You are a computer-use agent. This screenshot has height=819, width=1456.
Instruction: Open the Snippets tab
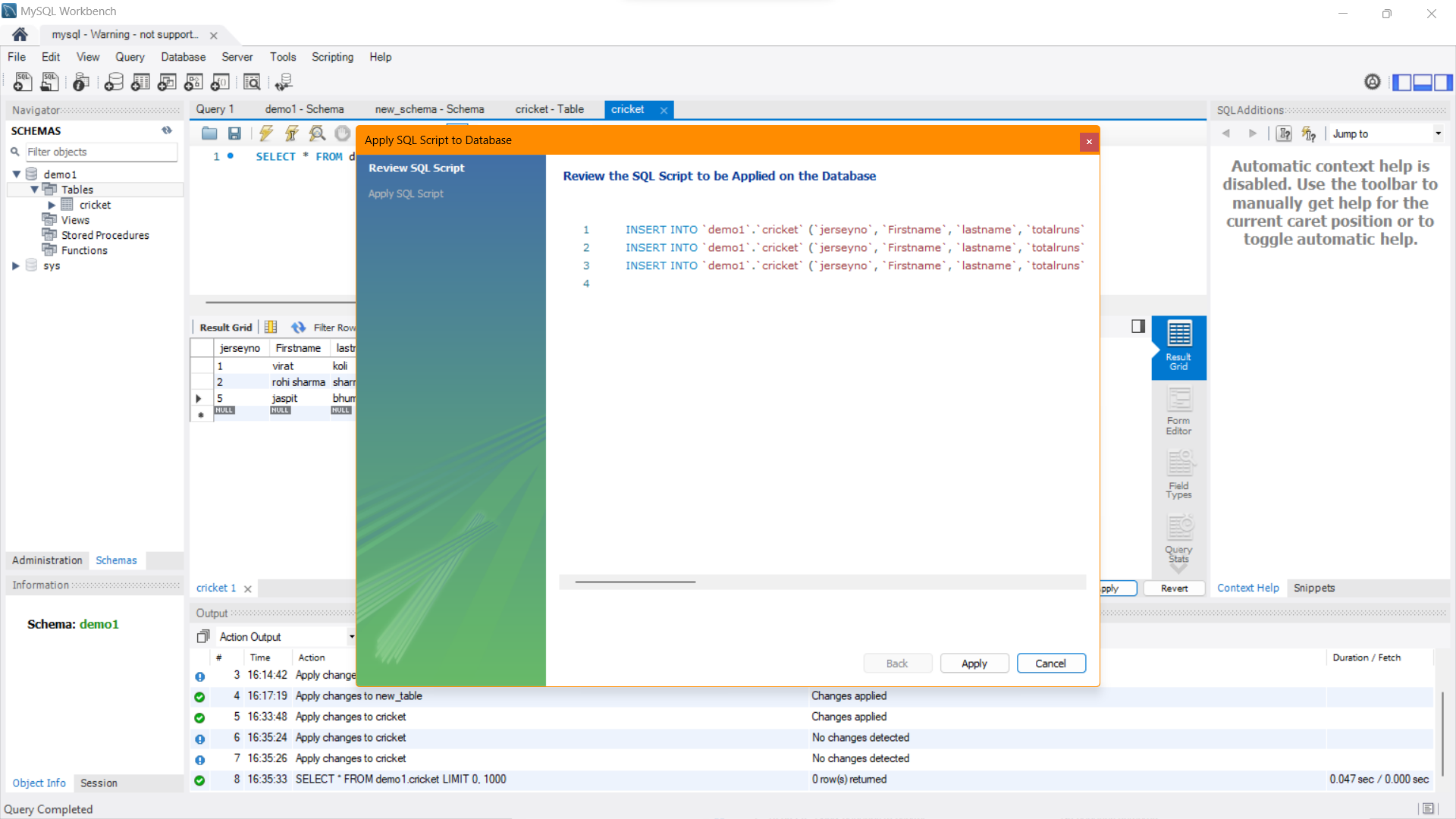coord(1313,588)
